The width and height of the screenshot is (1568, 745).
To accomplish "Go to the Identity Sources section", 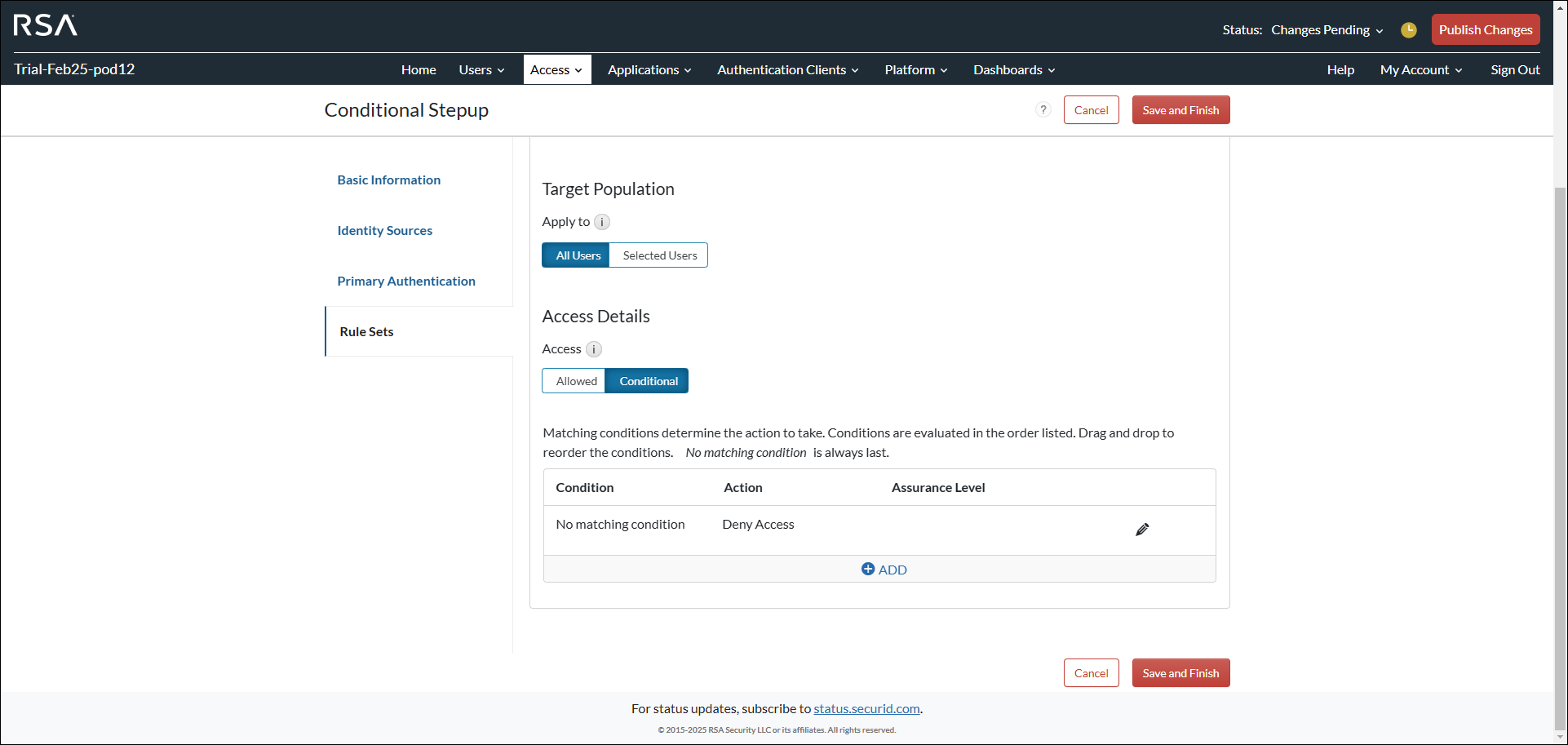I will coord(384,230).
